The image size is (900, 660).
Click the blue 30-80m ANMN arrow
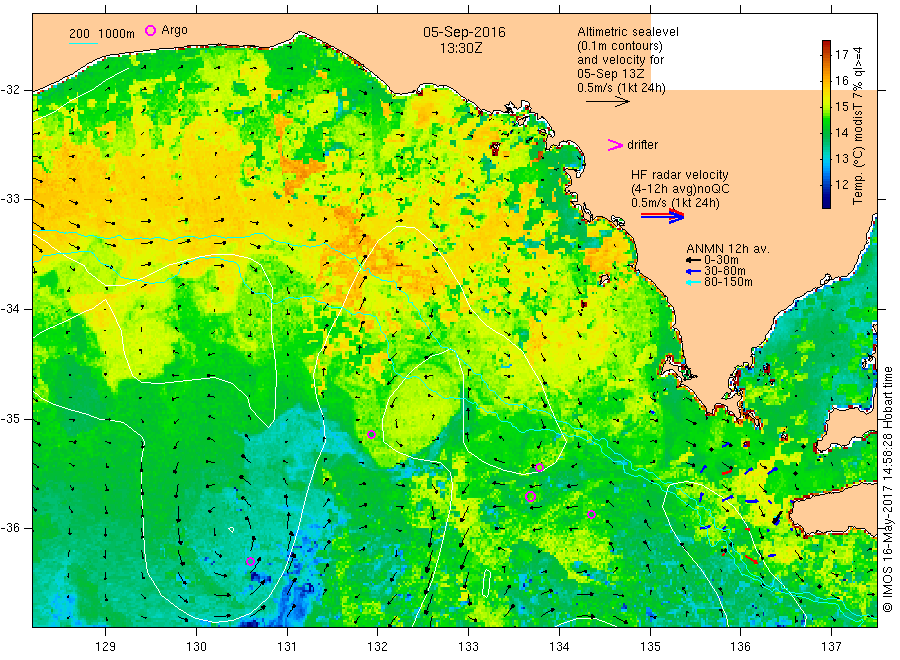[x=693, y=271]
